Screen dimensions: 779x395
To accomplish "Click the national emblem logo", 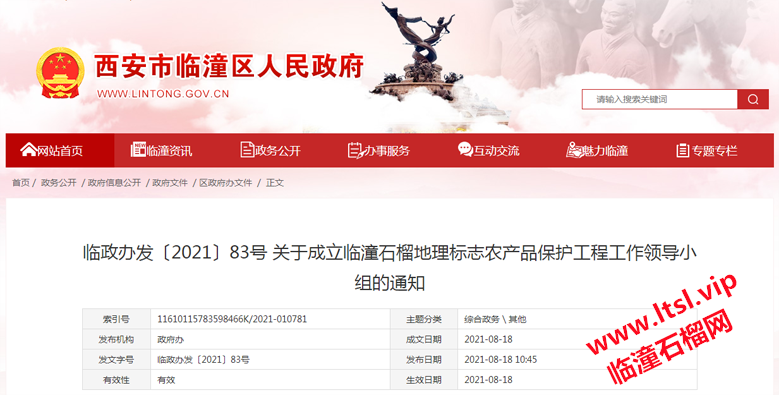I will [60, 73].
